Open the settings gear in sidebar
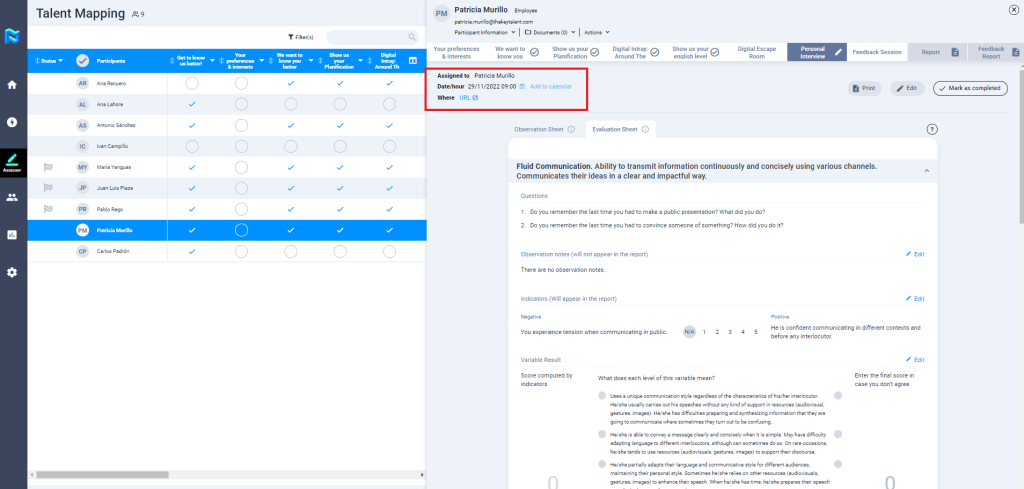The image size is (1024, 489). pyautogui.click(x=12, y=272)
